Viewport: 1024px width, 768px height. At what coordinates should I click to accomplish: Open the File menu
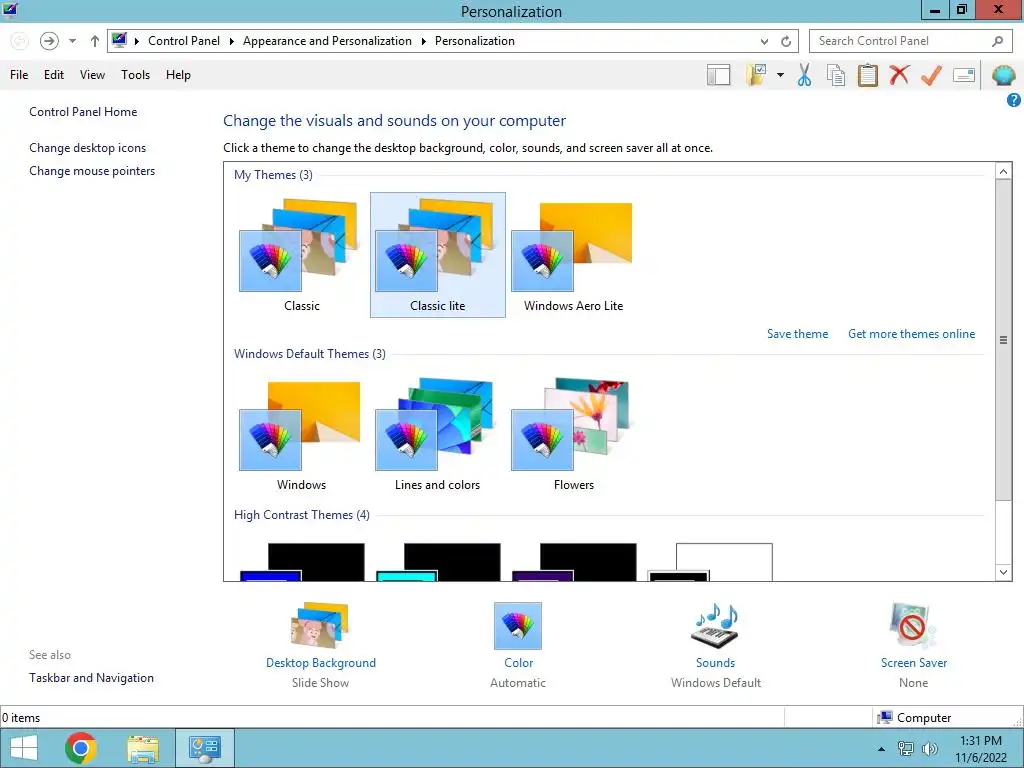pyautogui.click(x=19, y=75)
